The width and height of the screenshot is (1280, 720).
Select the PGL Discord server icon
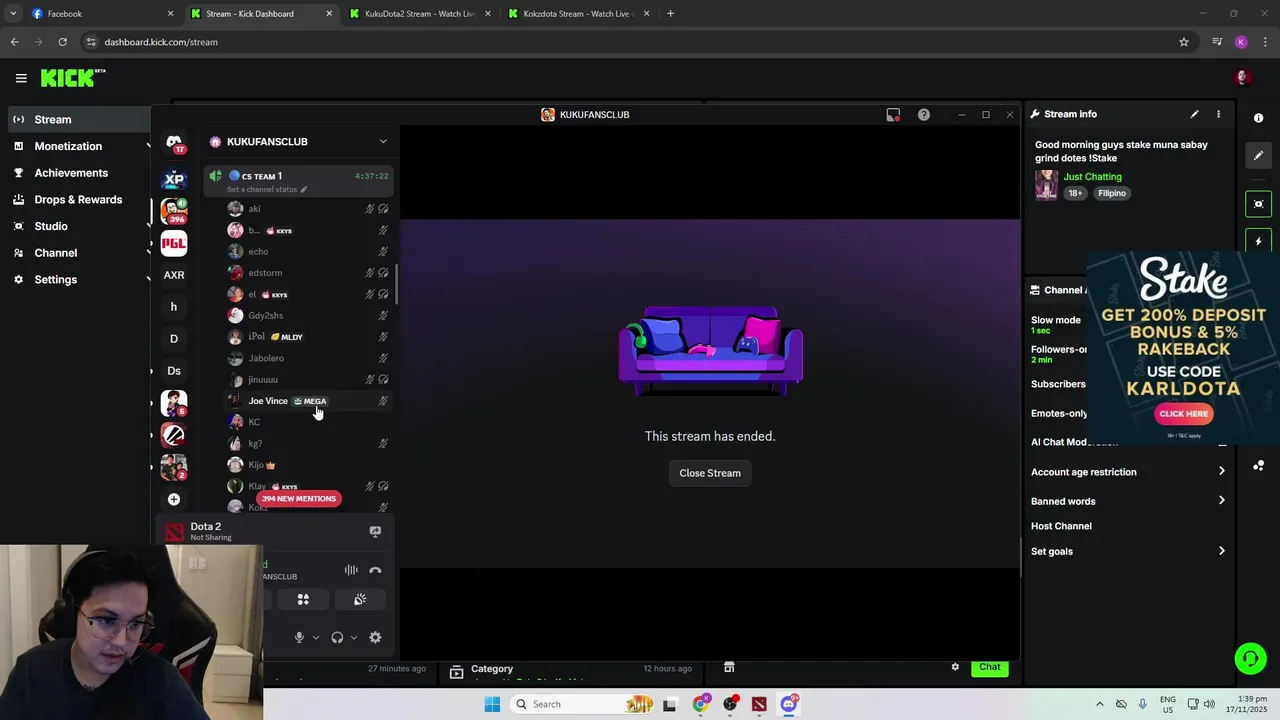coord(174,243)
